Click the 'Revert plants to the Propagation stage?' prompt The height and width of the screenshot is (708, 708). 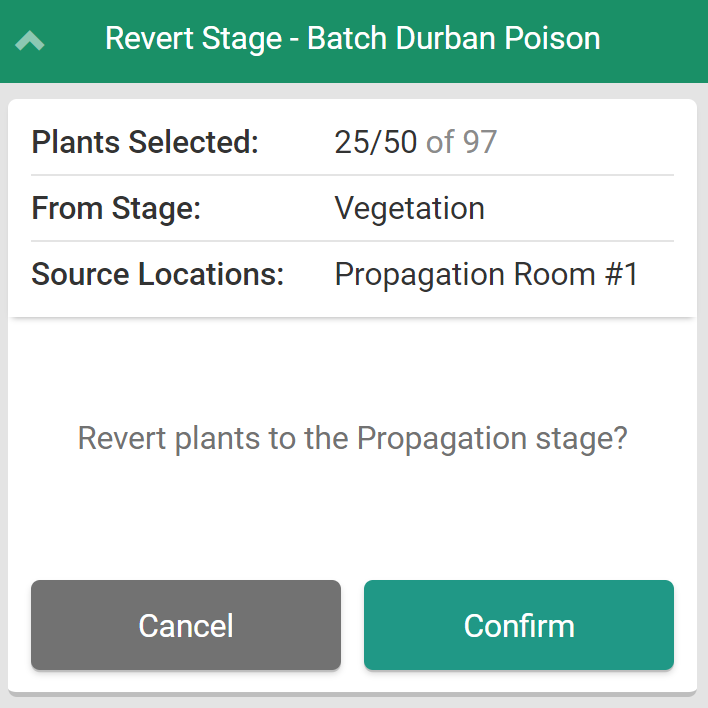click(352, 438)
